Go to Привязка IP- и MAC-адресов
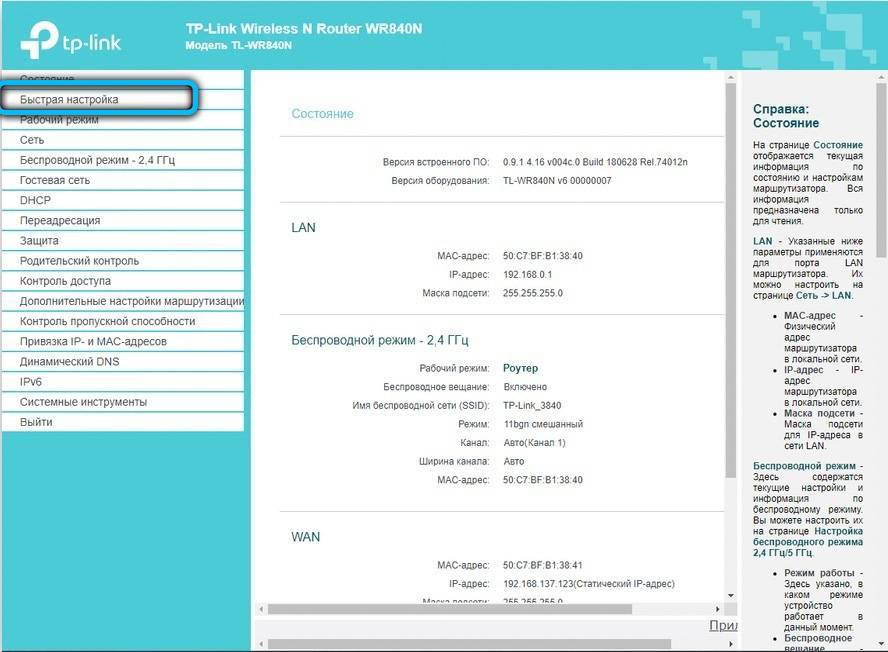Viewport: 888px width, 652px height. coord(93,341)
